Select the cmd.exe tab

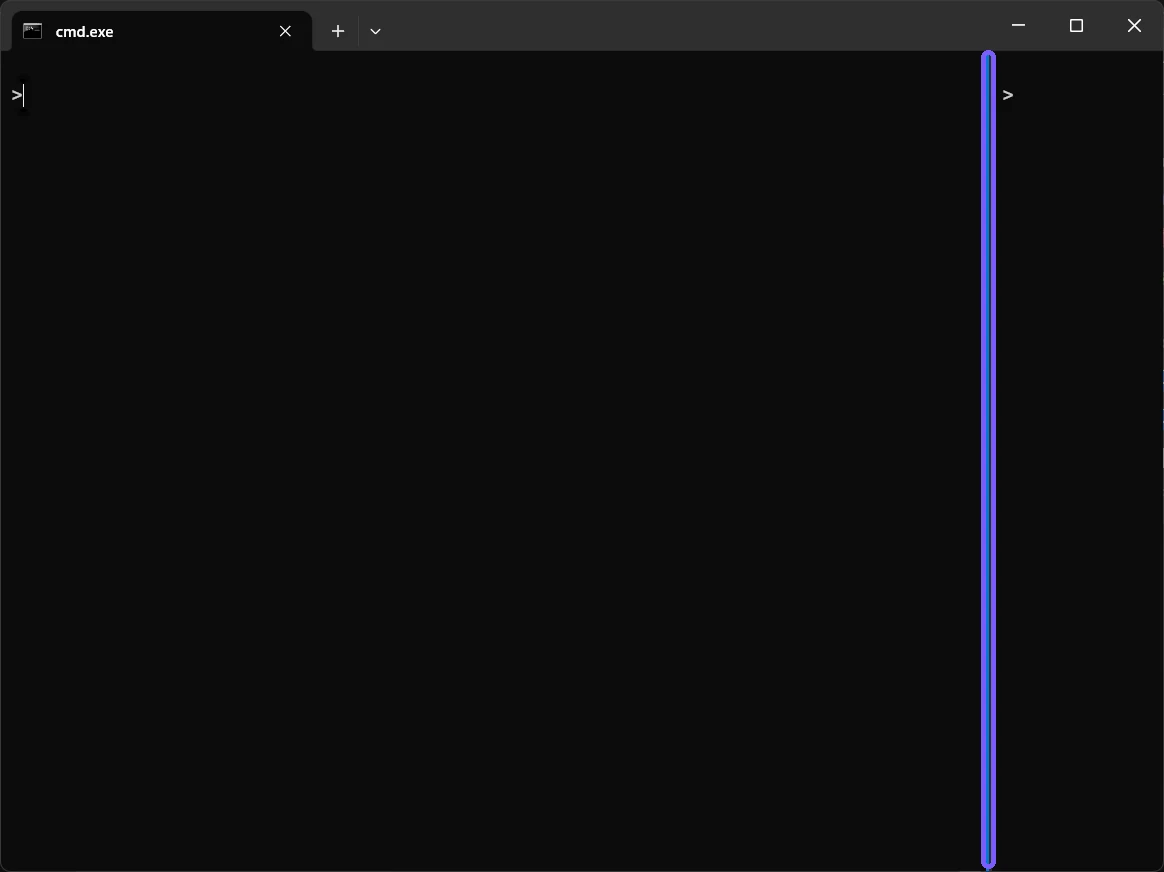[162, 31]
